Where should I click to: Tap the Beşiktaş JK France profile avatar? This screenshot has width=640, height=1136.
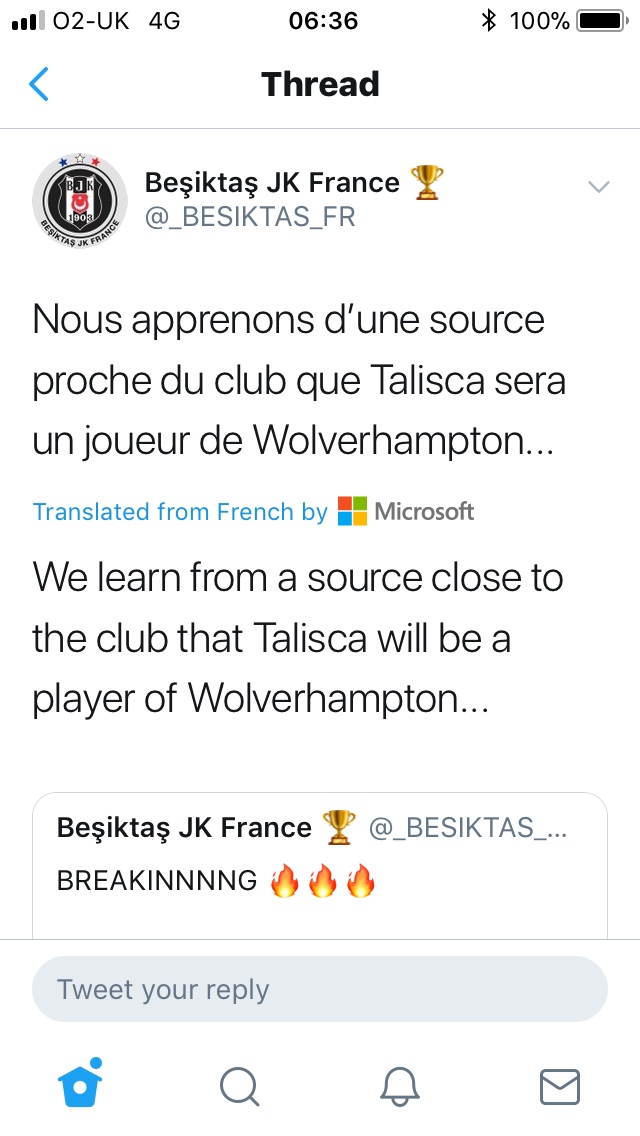[80, 201]
